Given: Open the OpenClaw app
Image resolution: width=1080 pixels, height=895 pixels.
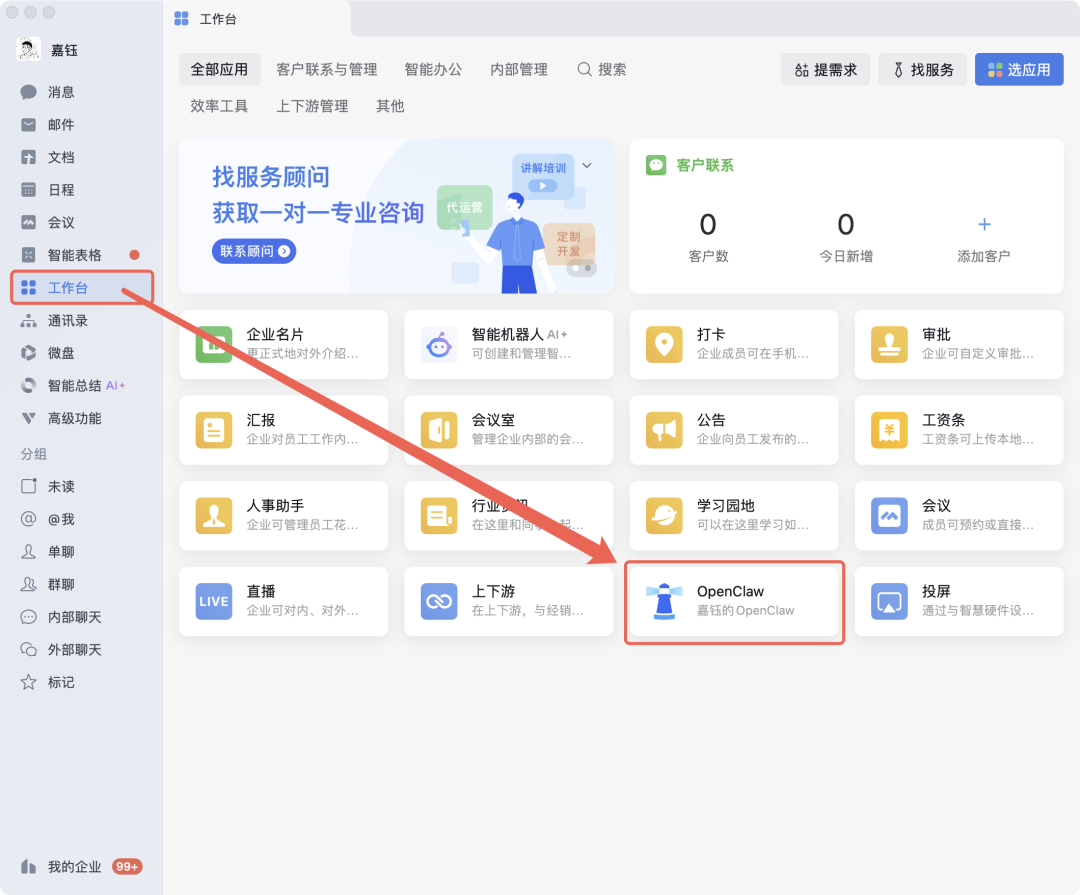Looking at the screenshot, I should click(x=734, y=600).
